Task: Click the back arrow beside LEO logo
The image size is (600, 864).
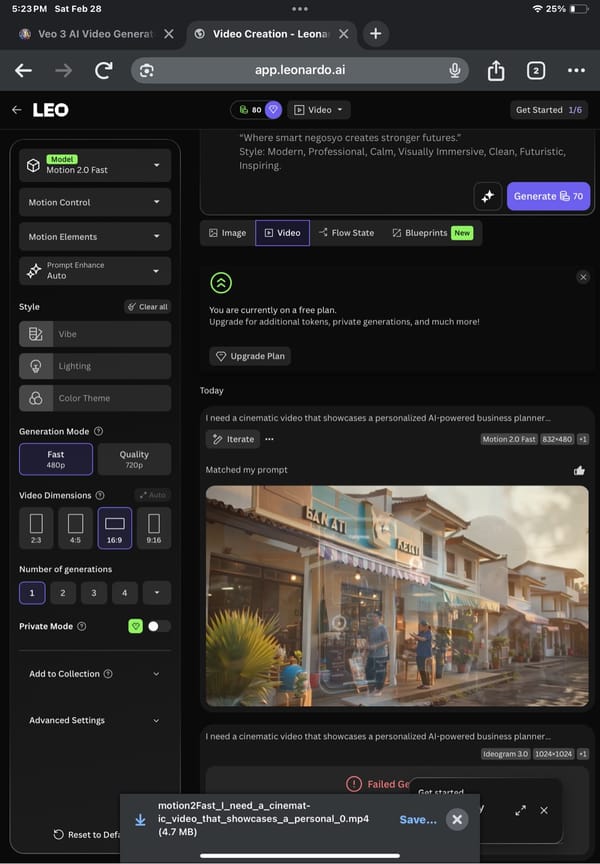Action: (17, 110)
